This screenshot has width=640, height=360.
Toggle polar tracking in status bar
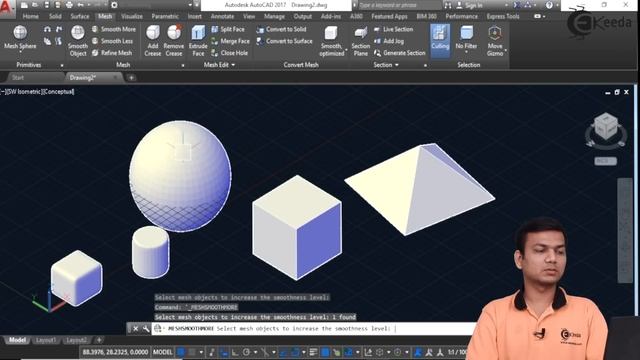[x=247, y=352]
